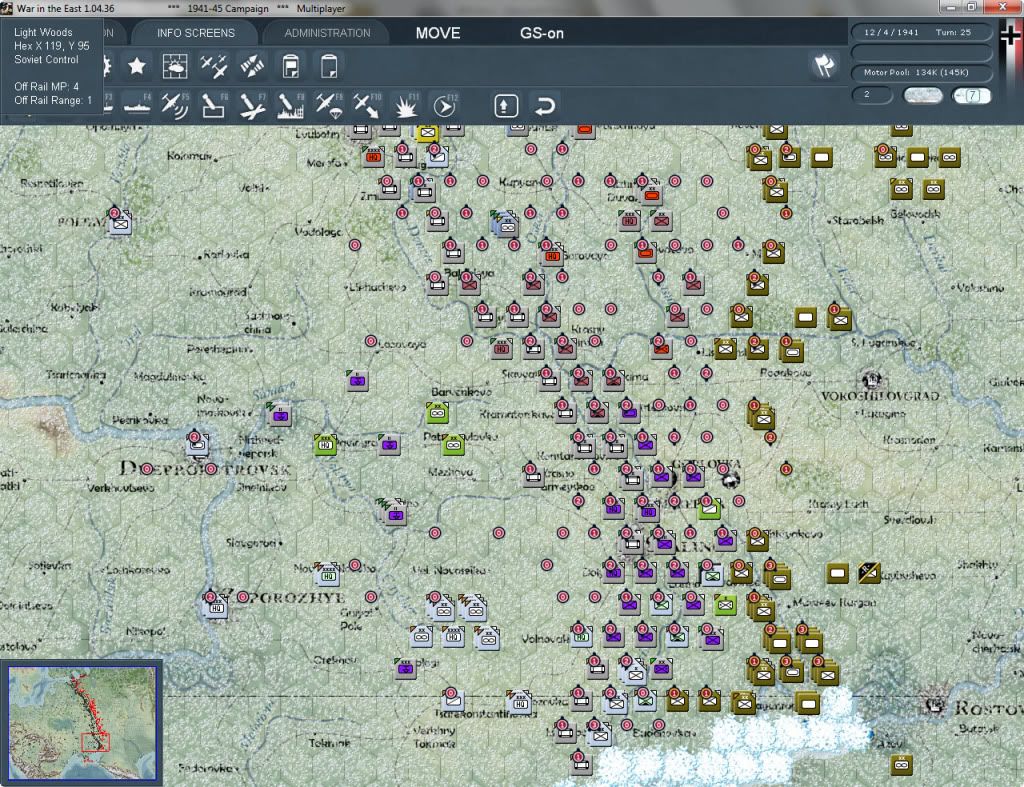The image size is (1024, 787).
Task: Click the Rostov city marker
Action: (935, 706)
